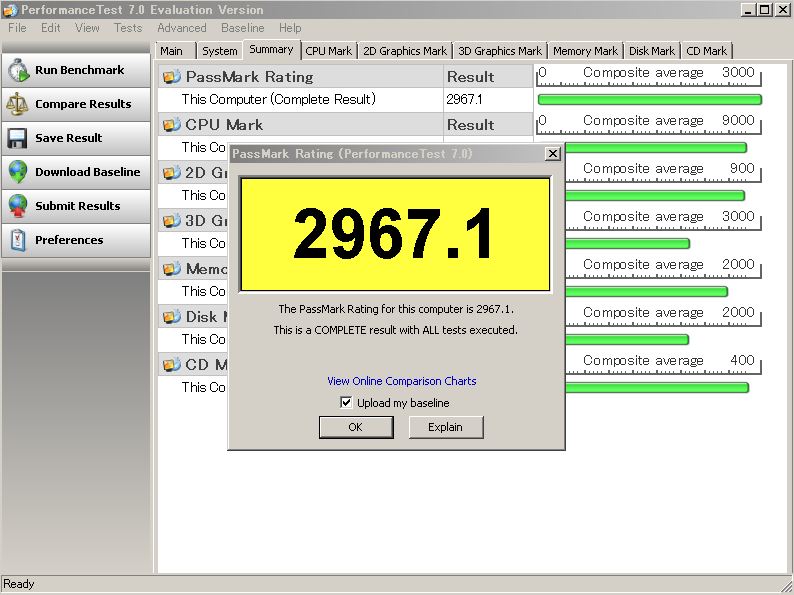The width and height of the screenshot is (794, 595).
Task: Click the CD Mark row icon
Action: click(x=172, y=365)
